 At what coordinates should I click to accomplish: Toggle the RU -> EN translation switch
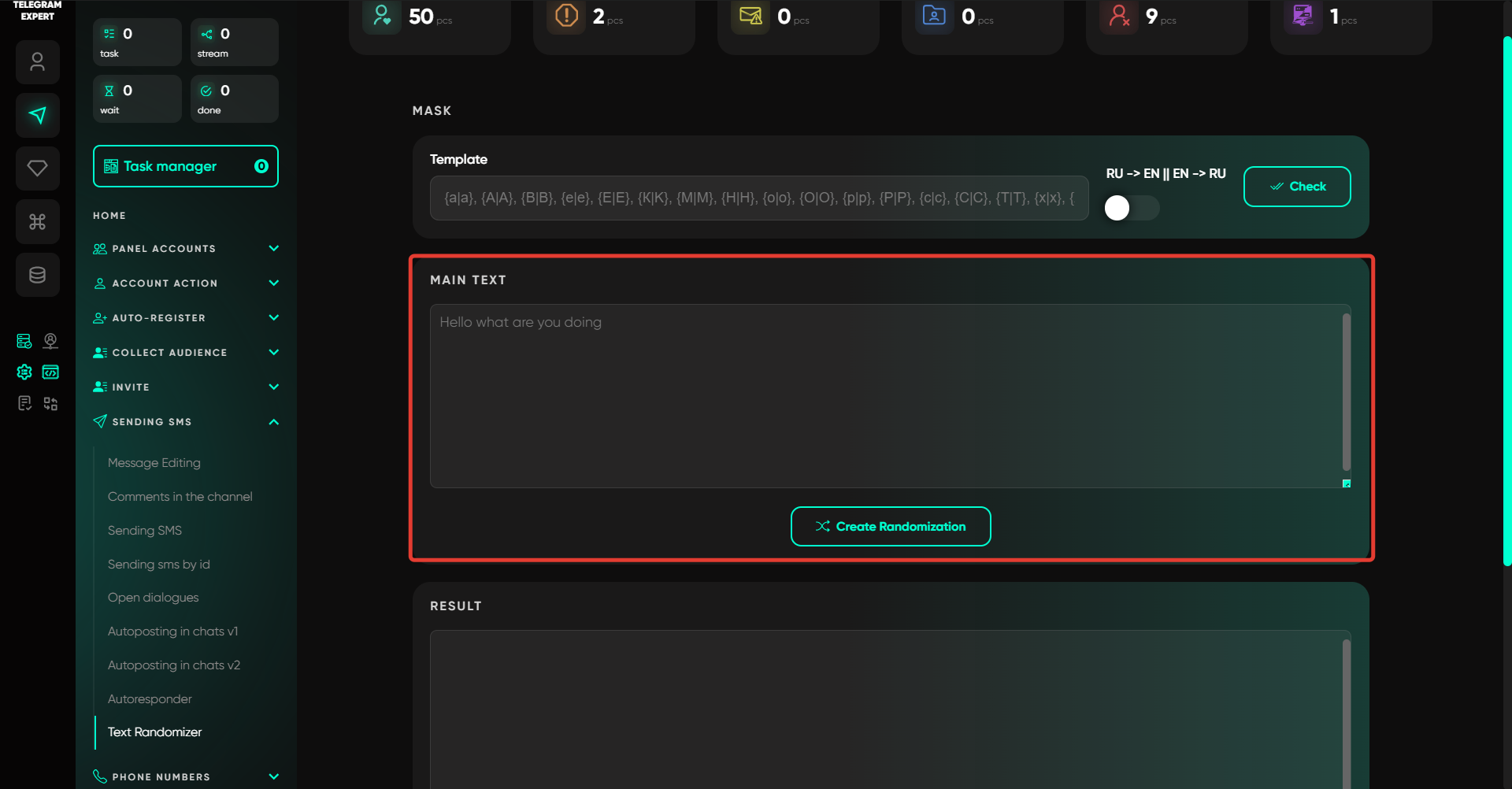tap(1132, 208)
